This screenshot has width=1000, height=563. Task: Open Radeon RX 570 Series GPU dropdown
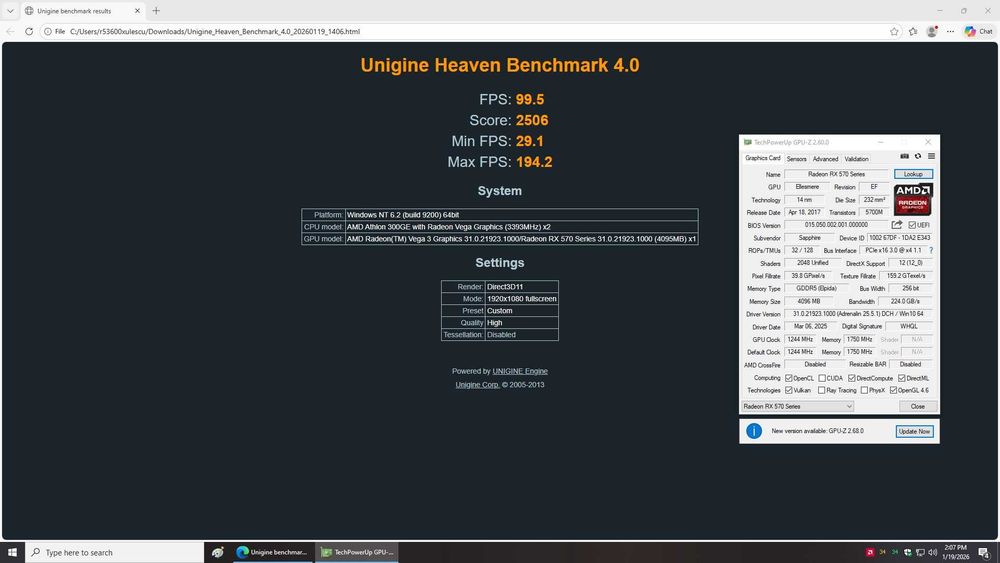click(797, 406)
